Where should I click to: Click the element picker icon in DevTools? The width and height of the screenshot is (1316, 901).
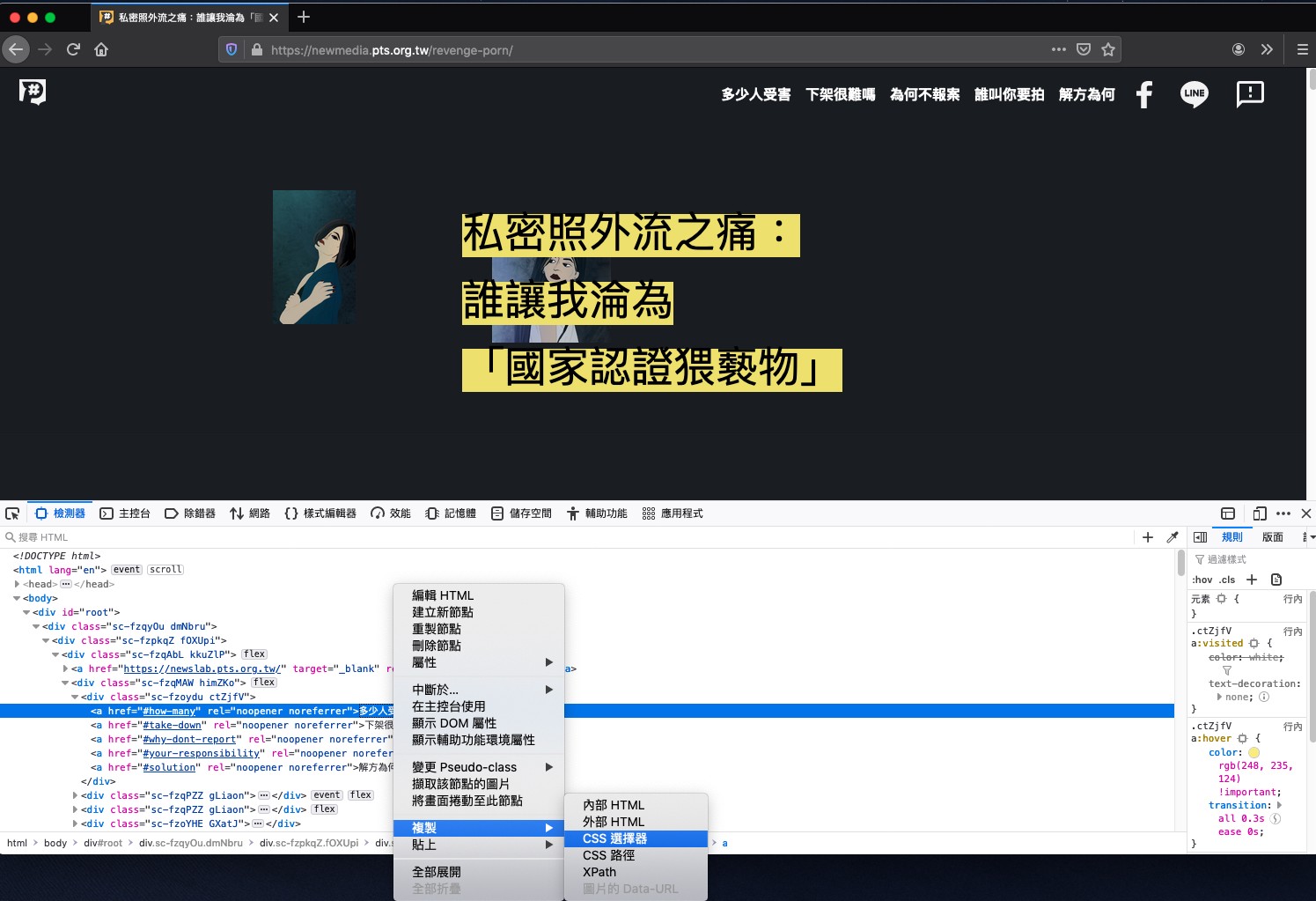tap(12, 513)
